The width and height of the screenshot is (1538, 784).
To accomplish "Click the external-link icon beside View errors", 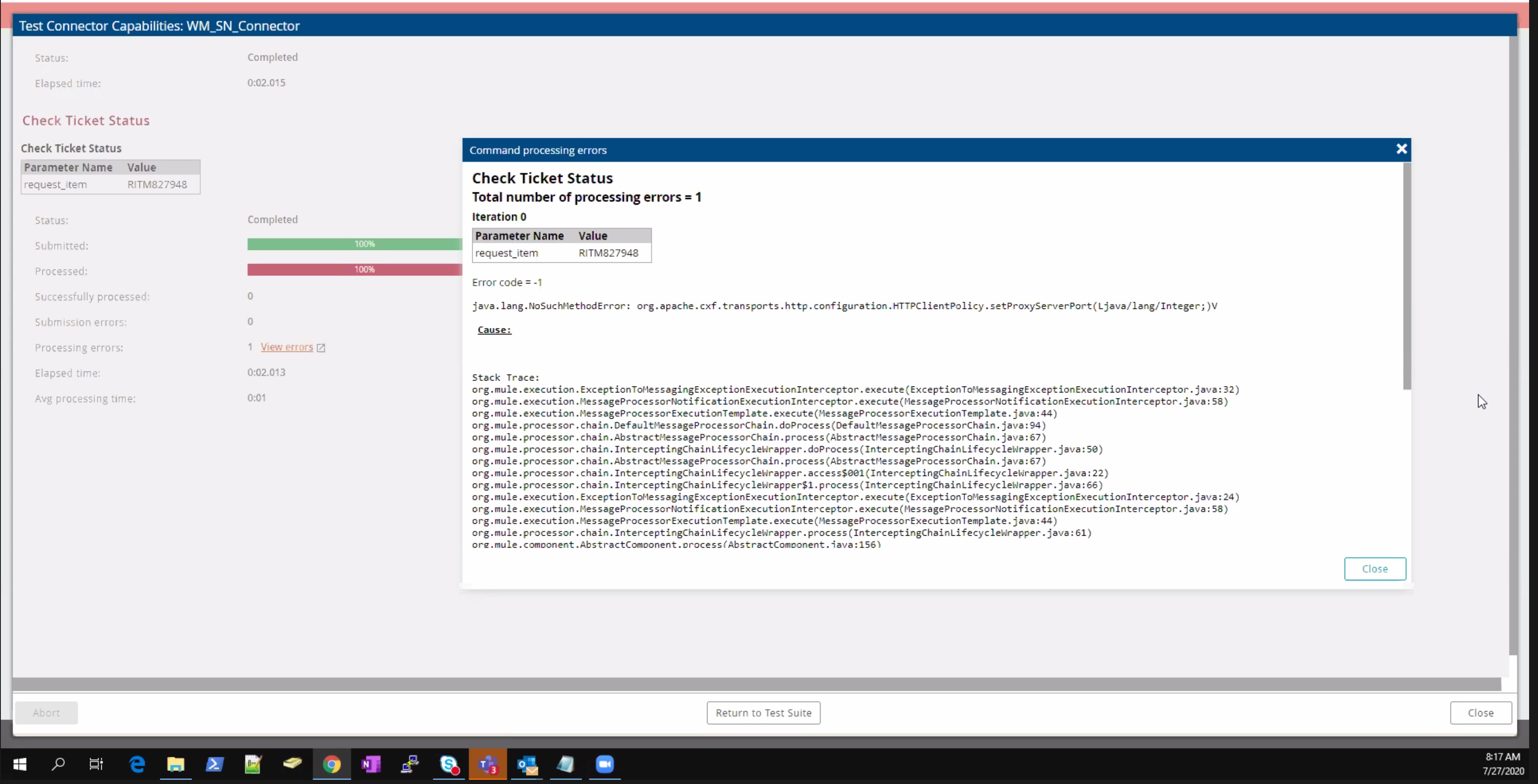I will coord(320,347).
